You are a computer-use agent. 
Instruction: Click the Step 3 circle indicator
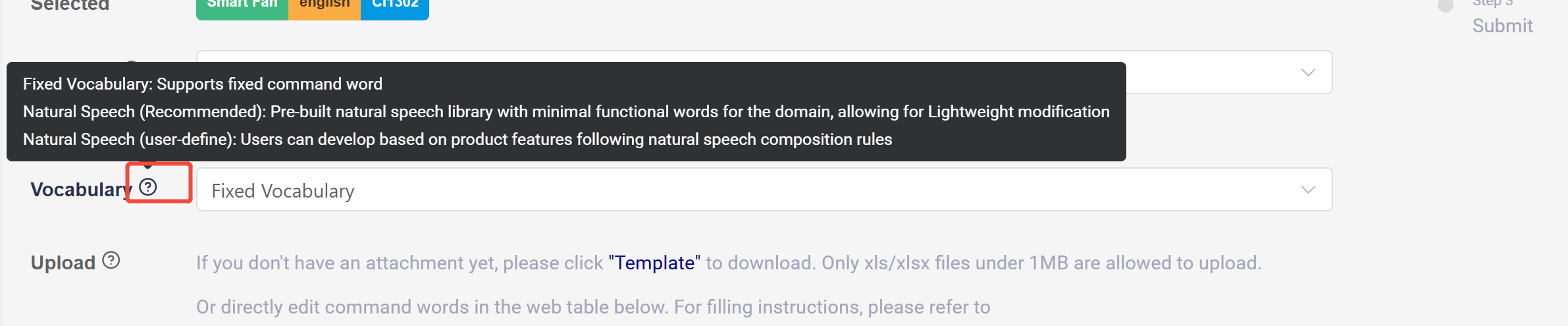tap(1446, 6)
